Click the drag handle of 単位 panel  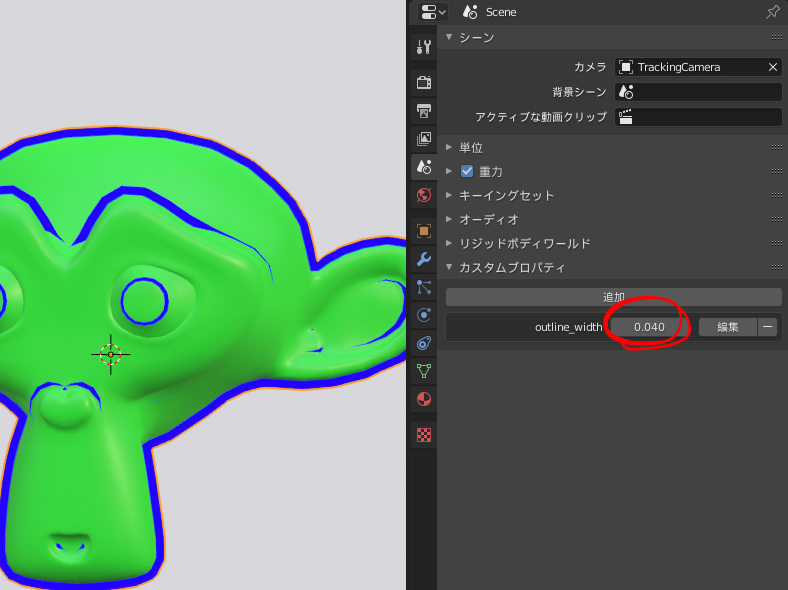(776, 147)
